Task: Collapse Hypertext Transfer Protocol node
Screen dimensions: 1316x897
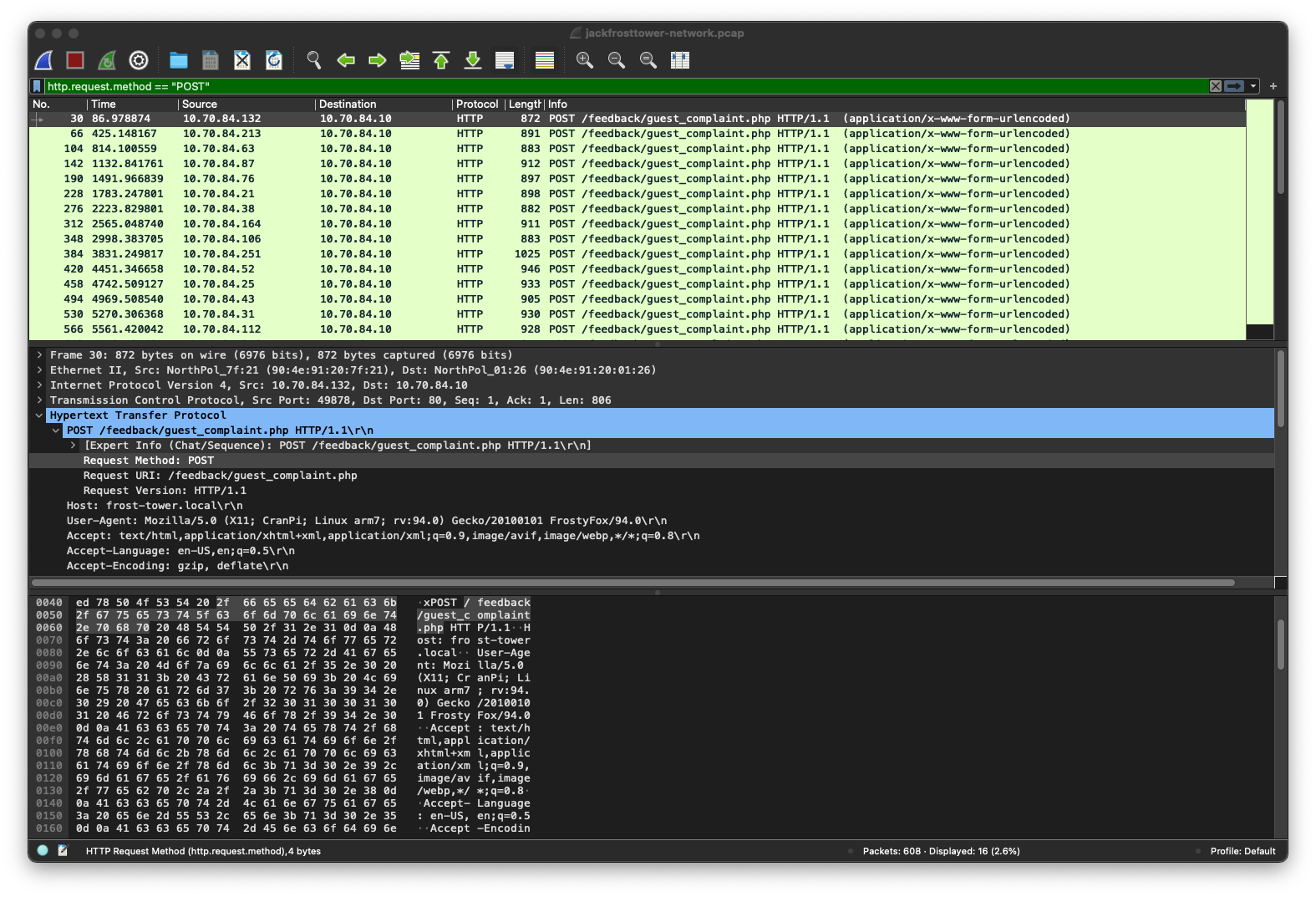Action: [x=39, y=415]
